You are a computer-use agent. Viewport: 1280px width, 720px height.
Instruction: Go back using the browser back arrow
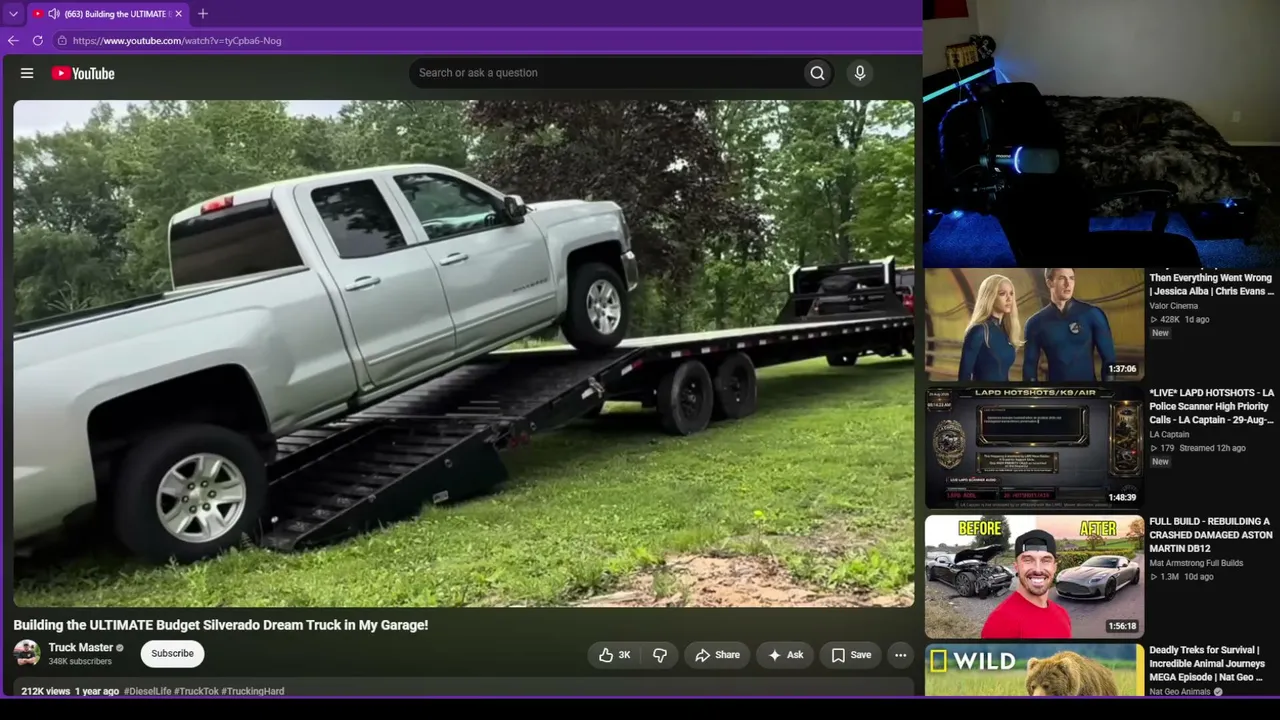13,41
